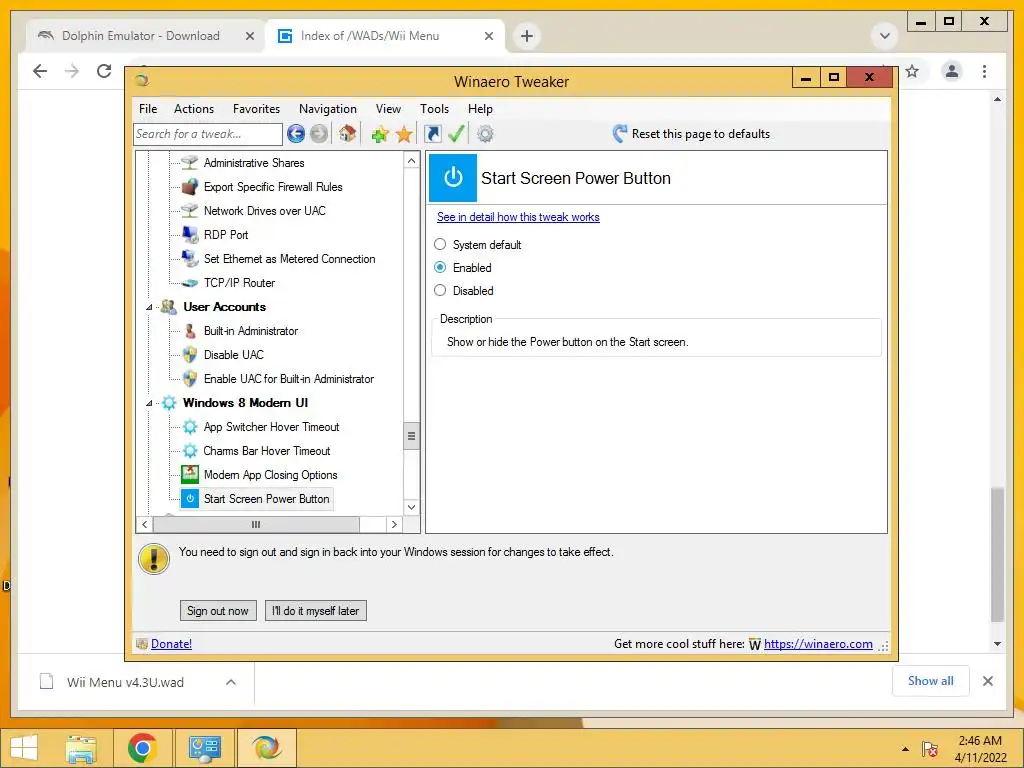This screenshot has height=768, width=1024.
Task: Open Favorites using the orange star icon
Action: click(x=404, y=135)
